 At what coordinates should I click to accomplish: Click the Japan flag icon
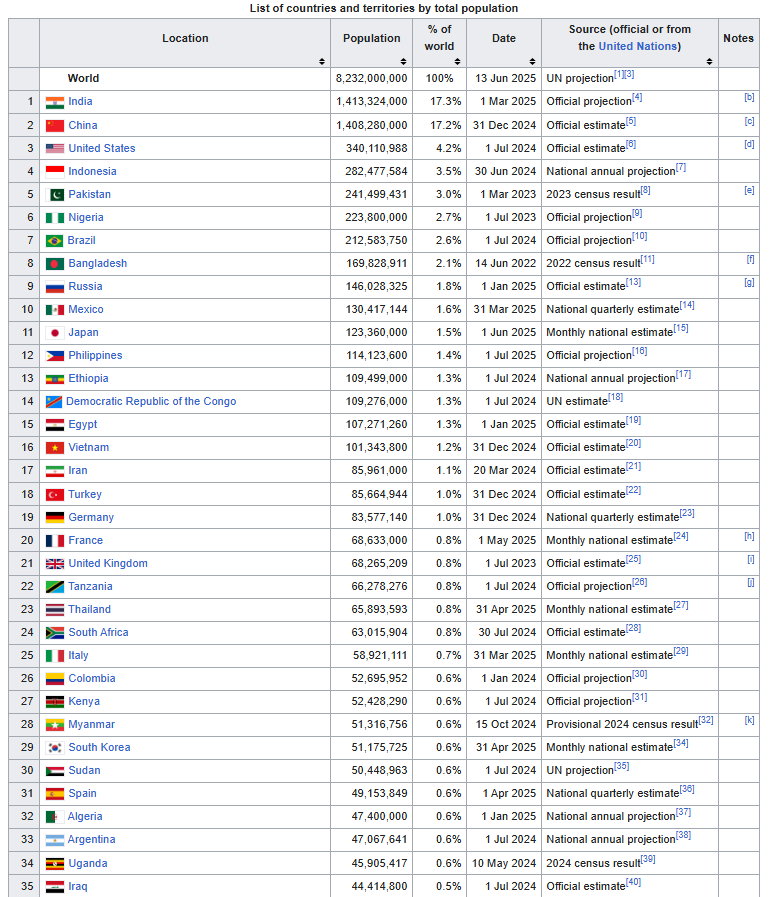pyautogui.click(x=55, y=333)
